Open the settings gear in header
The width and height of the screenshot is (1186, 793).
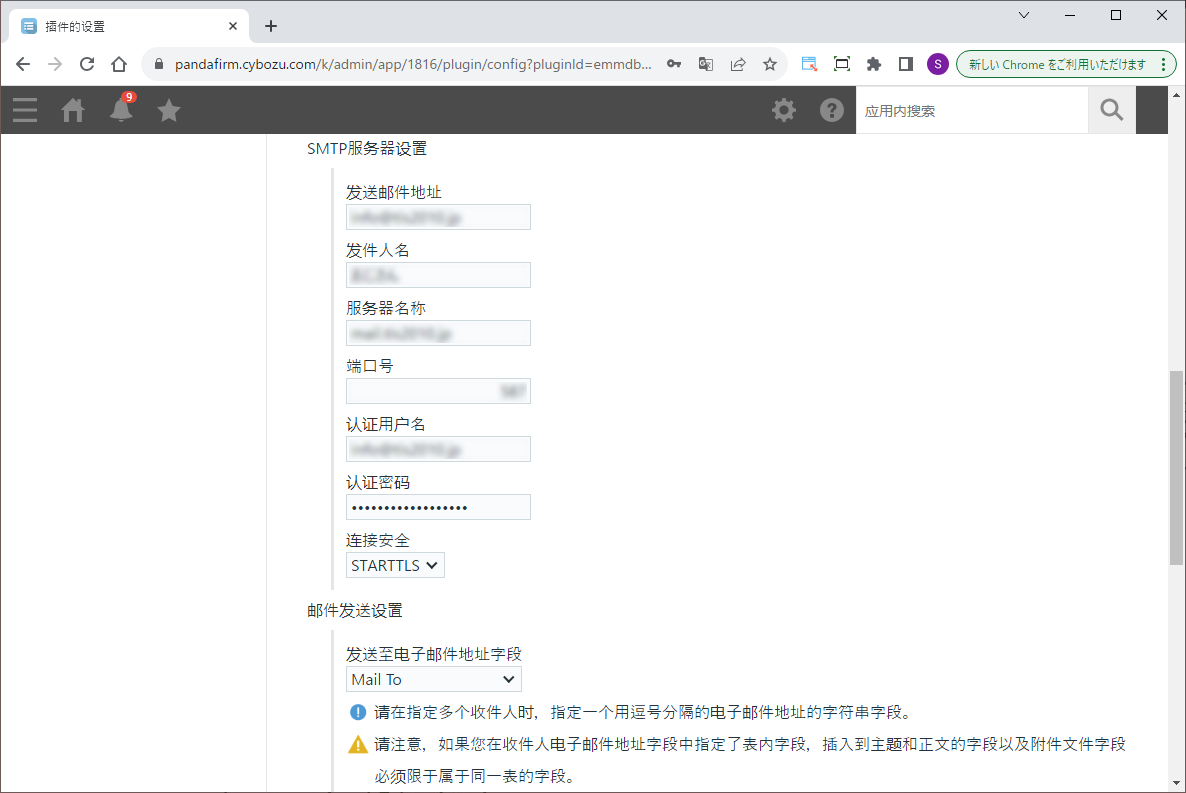coord(784,110)
